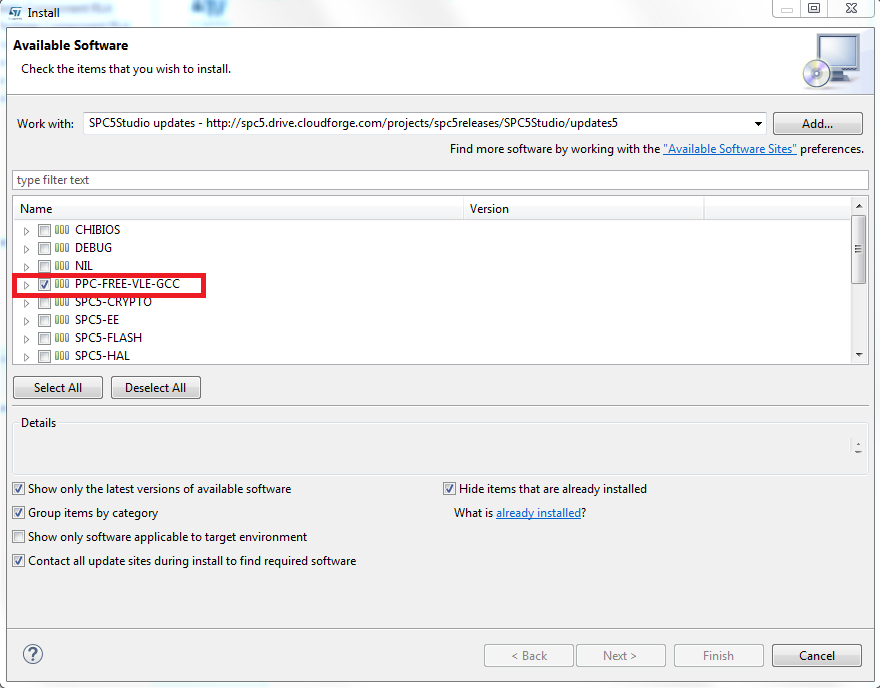
Task: Click the software list scroll up arrow
Action: point(859,206)
